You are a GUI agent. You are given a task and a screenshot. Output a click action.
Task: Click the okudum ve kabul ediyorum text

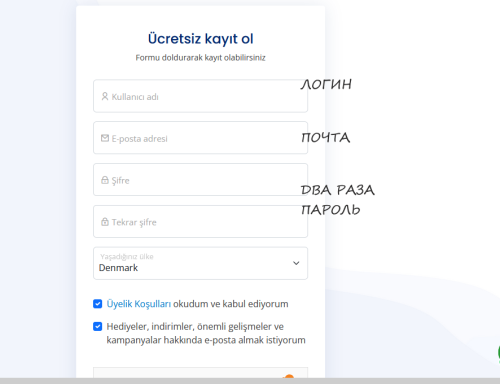point(231,304)
